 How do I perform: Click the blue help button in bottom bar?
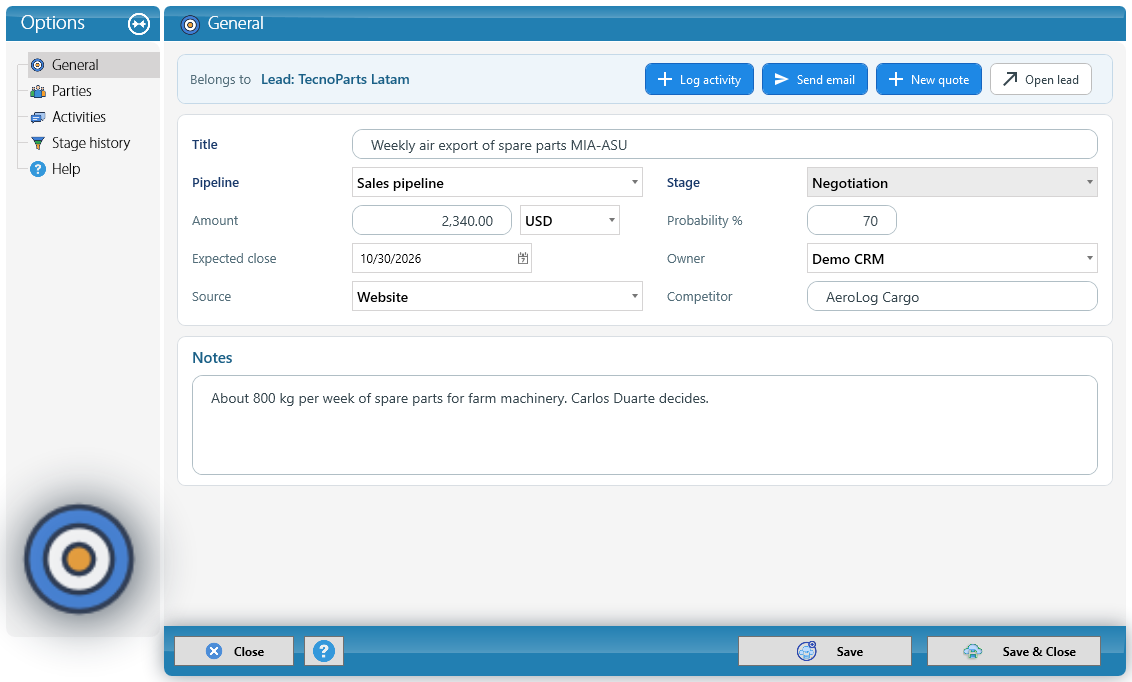[323, 651]
